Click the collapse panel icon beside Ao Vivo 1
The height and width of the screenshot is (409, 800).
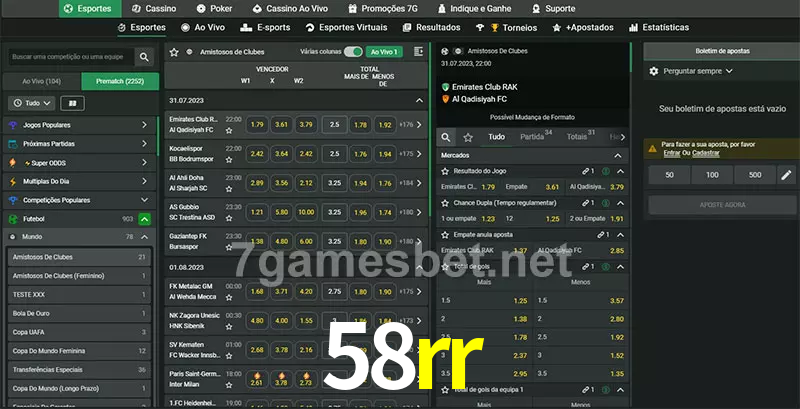click(417, 51)
